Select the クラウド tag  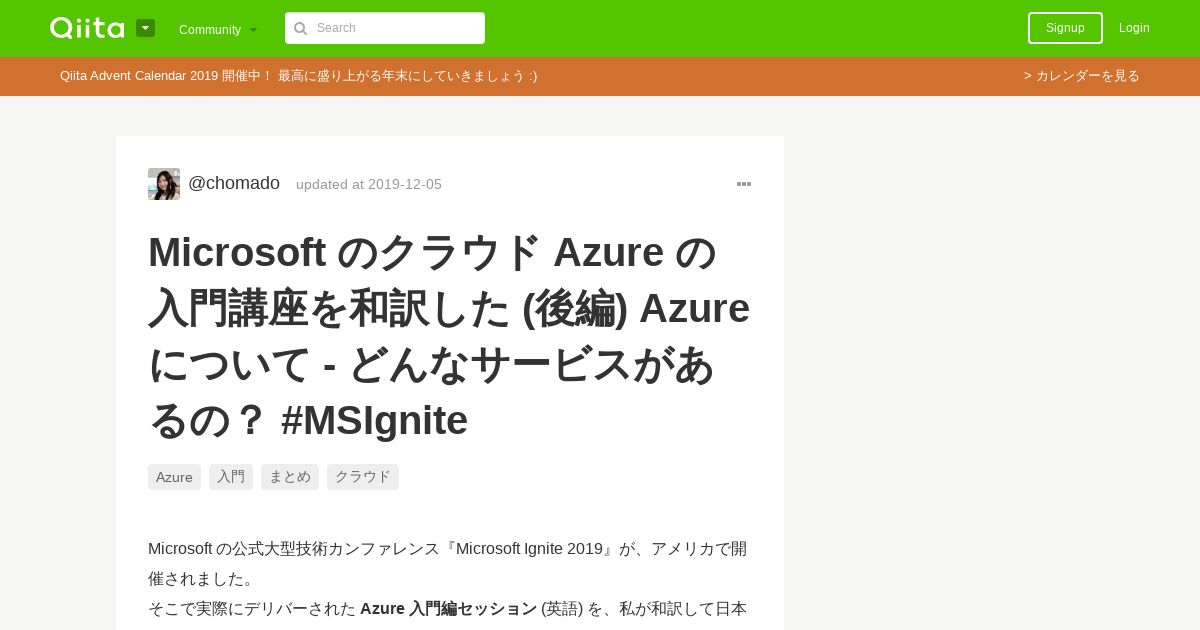[x=363, y=477]
